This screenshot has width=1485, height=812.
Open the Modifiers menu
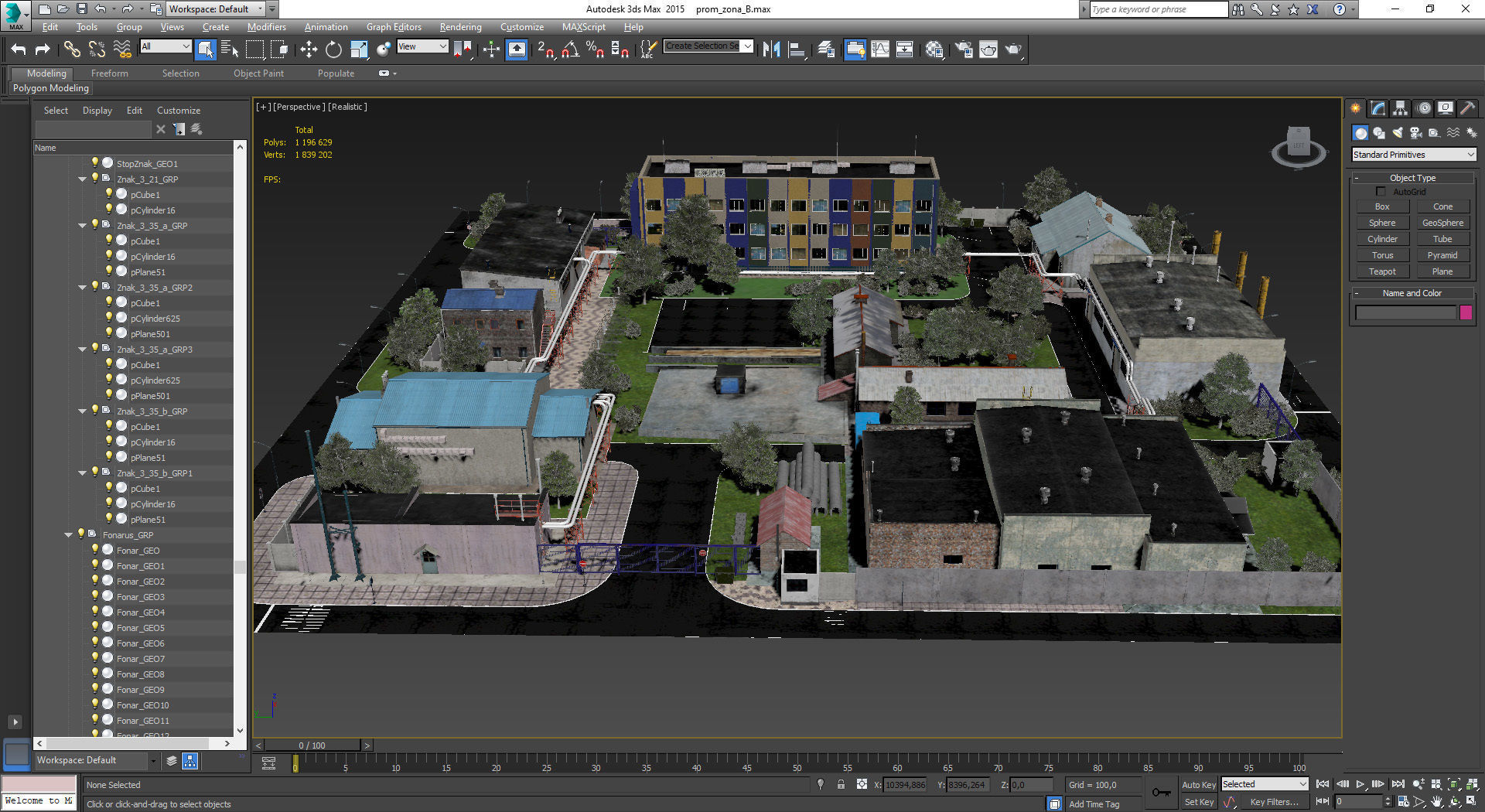coord(266,27)
